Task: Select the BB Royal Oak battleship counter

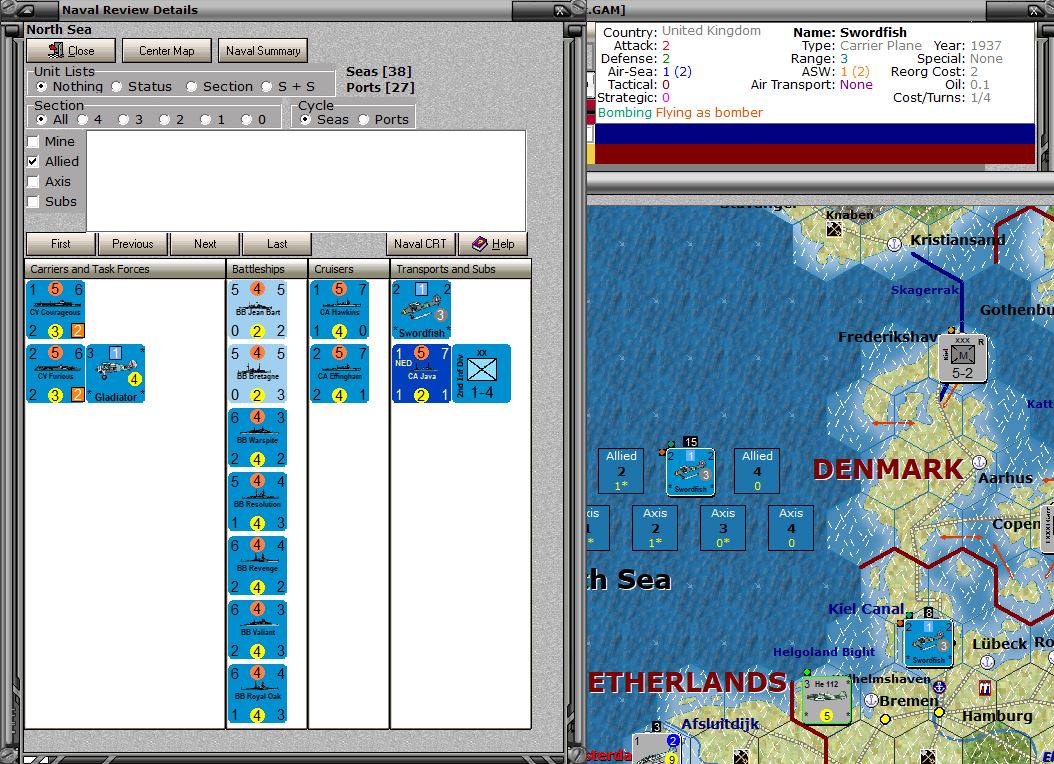Action: coord(257,693)
